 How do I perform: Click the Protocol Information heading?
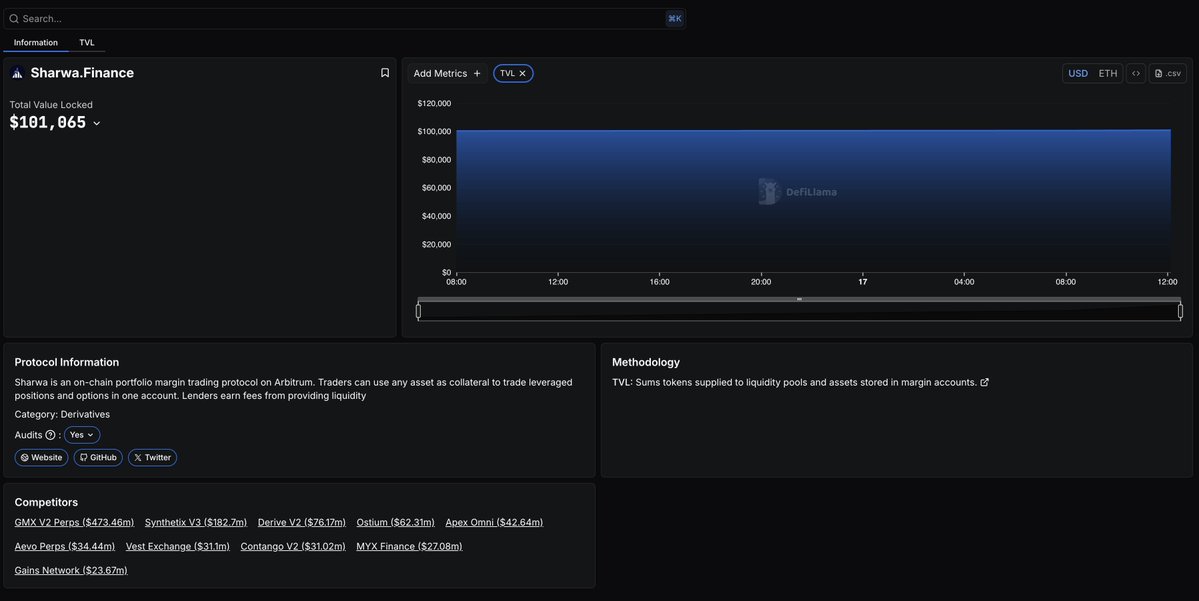click(67, 362)
